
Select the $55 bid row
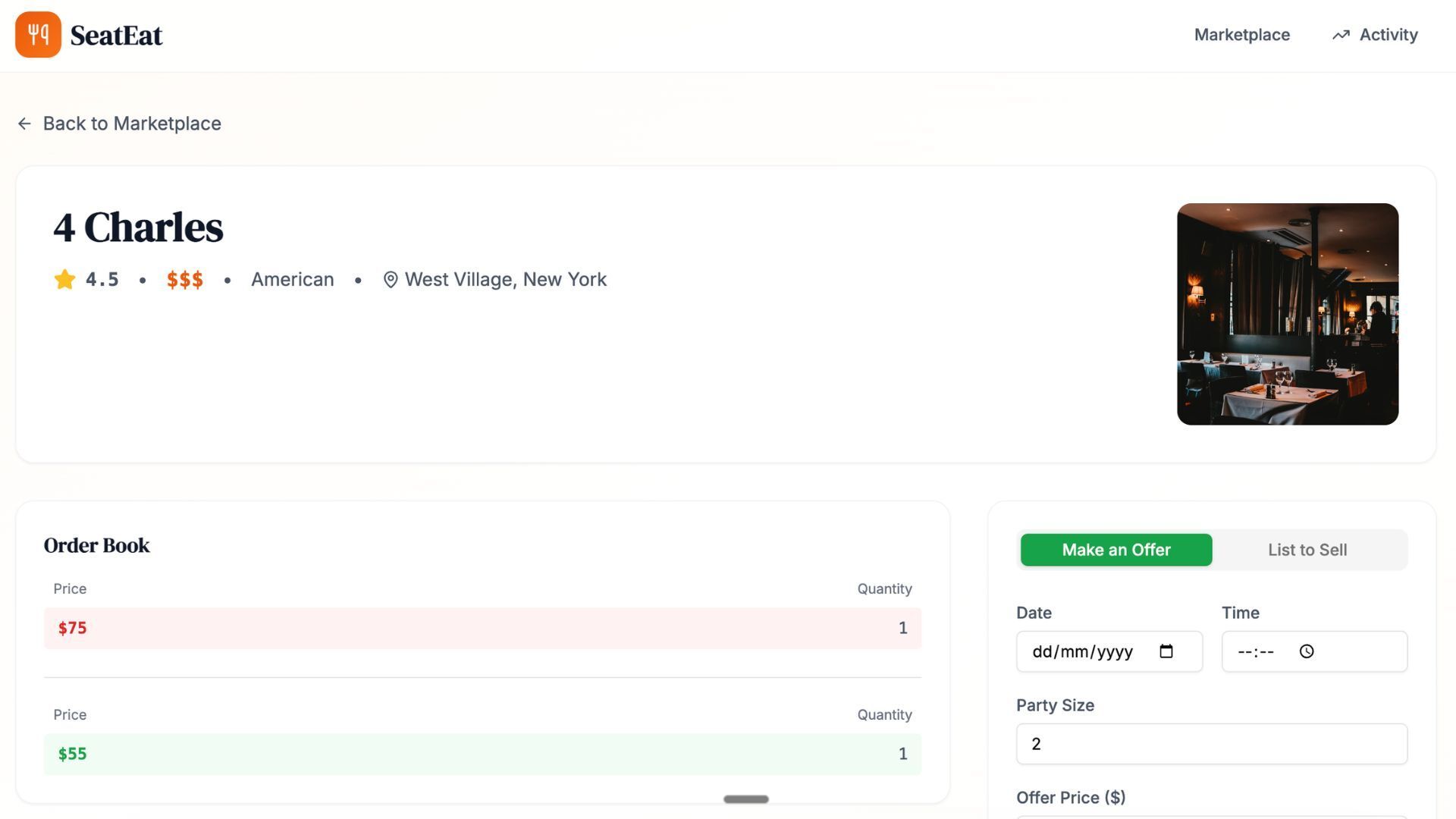click(482, 754)
